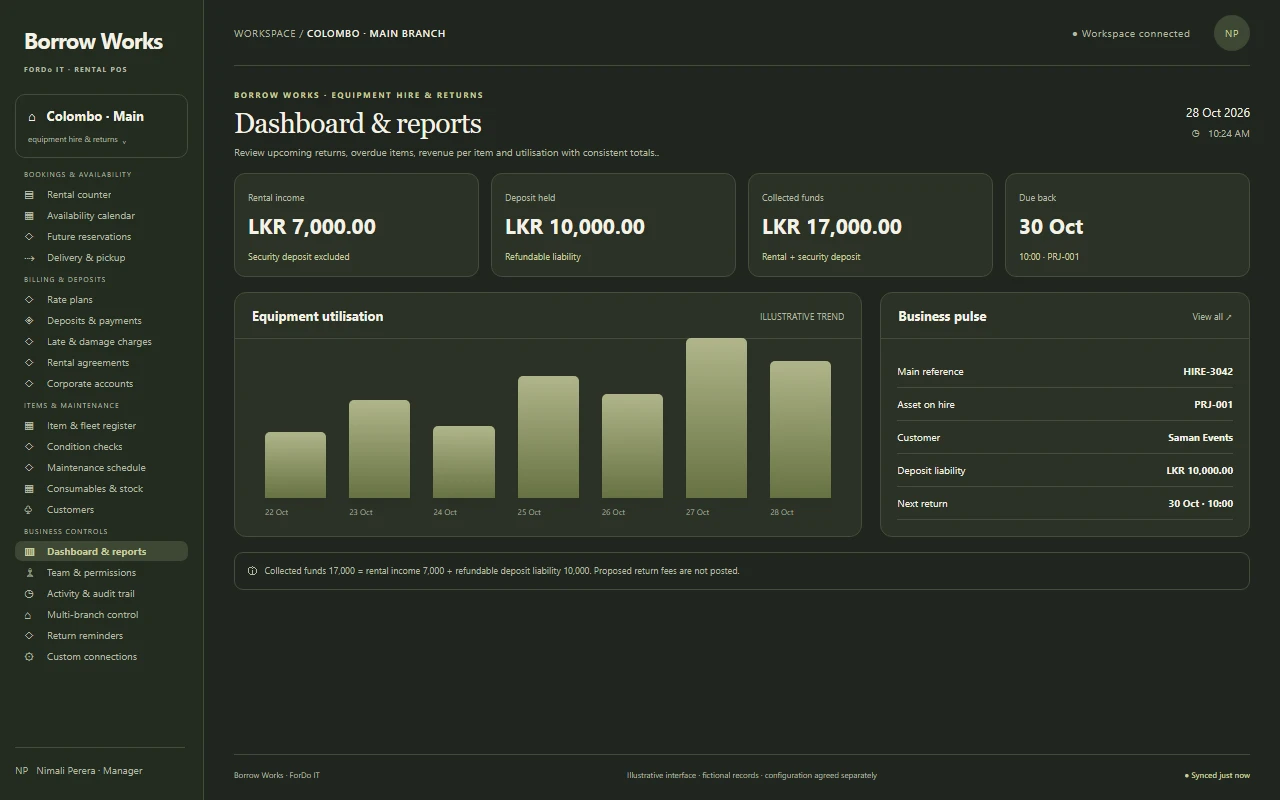This screenshot has height=800, width=1280.
Task: Click the Delivery & pickup arrow icon
Action: pos(29,258)
